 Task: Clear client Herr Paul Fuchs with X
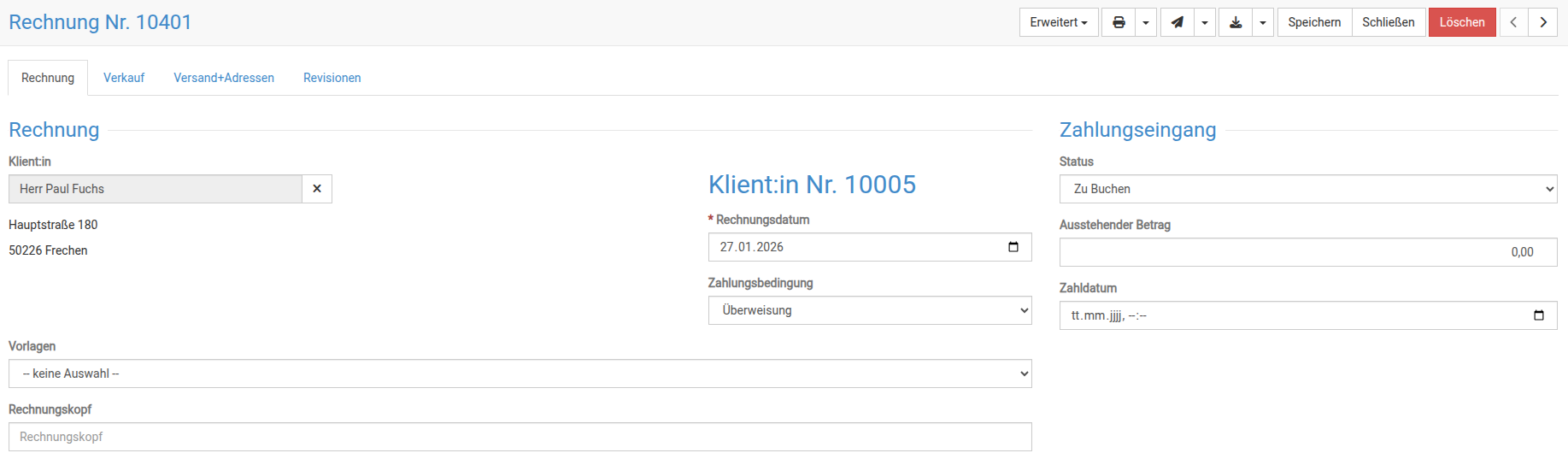coord(317,189)
